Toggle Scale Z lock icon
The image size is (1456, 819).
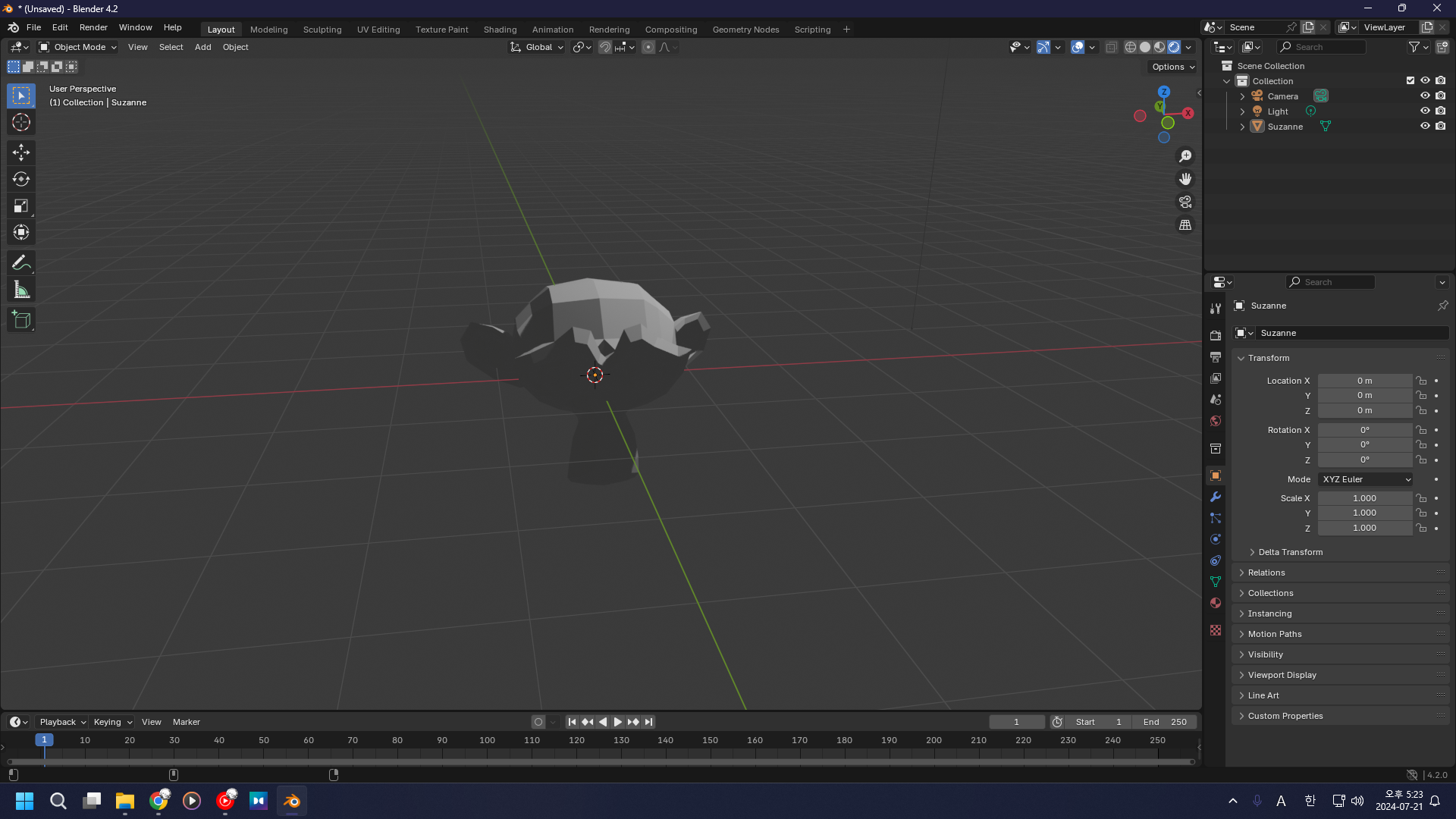pos(1422,528)
